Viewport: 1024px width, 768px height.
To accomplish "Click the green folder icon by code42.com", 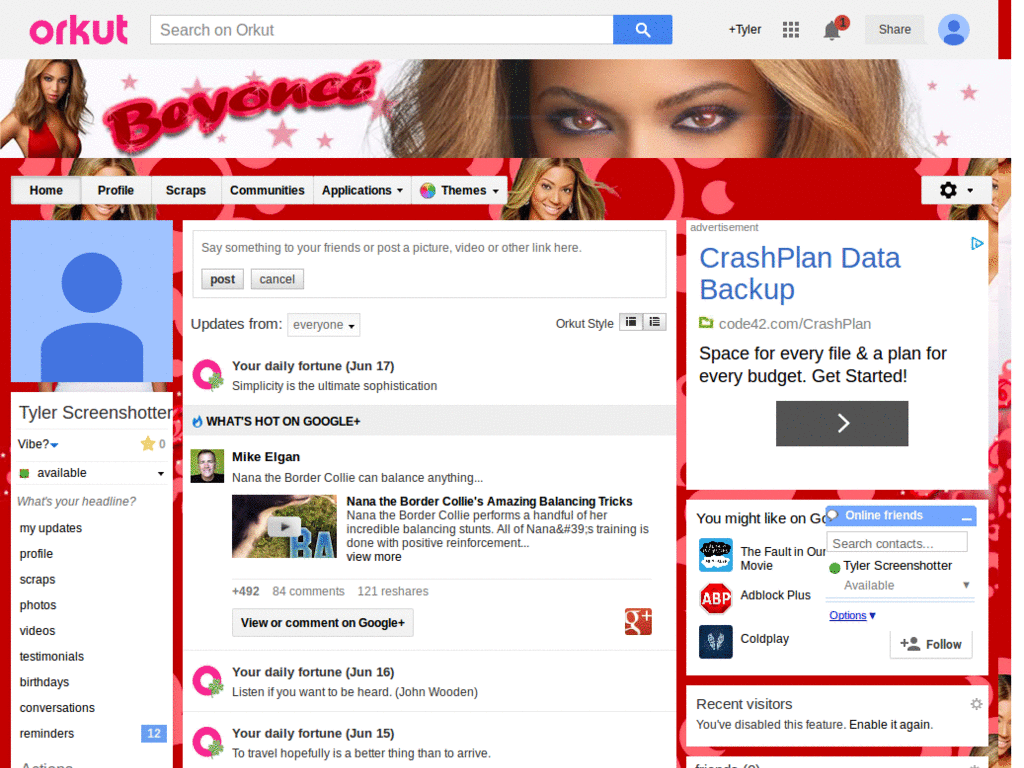I will click(x=706, y=323).
